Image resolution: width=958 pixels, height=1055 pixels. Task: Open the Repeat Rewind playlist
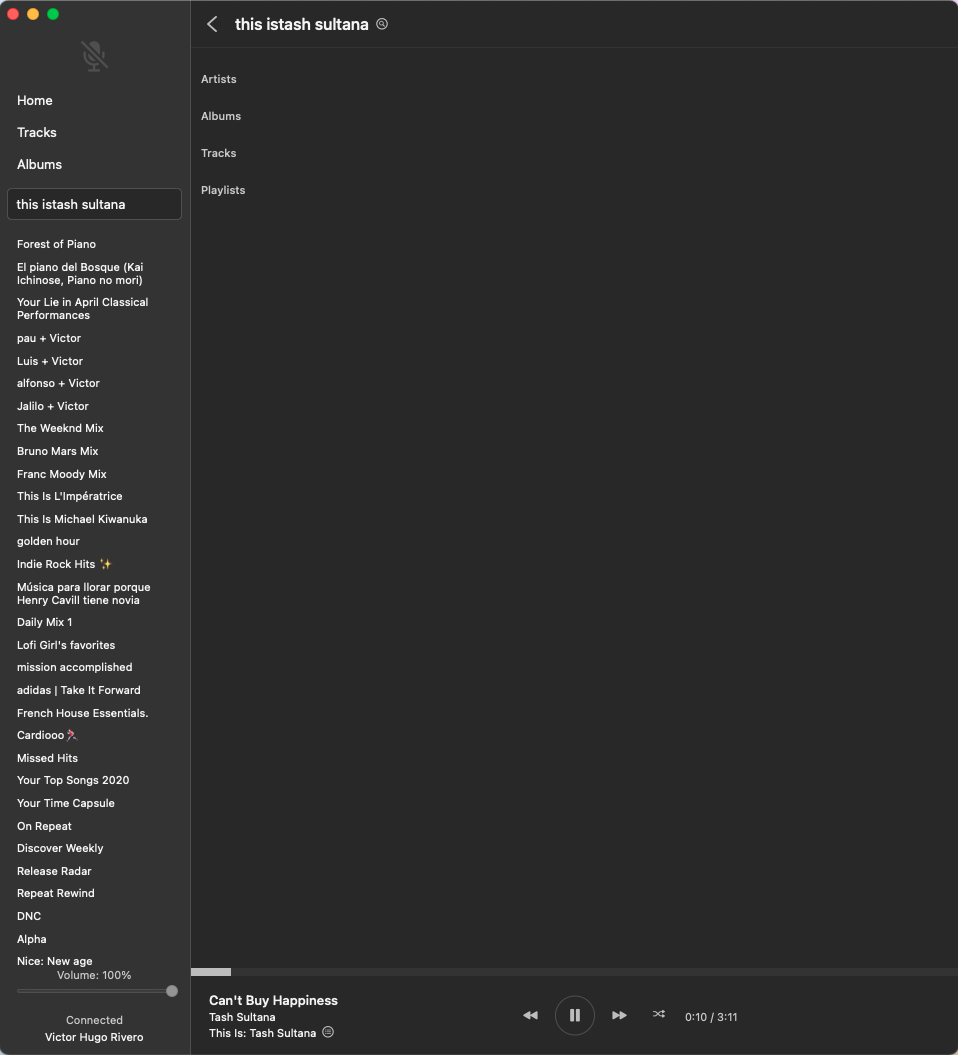(x=56, y=894)
